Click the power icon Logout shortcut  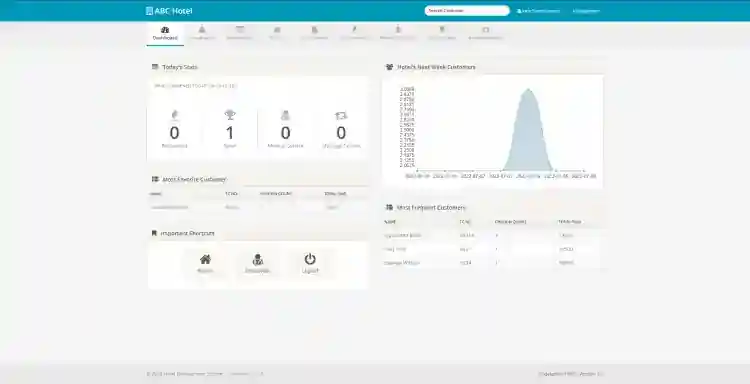(x=310, y=263)
